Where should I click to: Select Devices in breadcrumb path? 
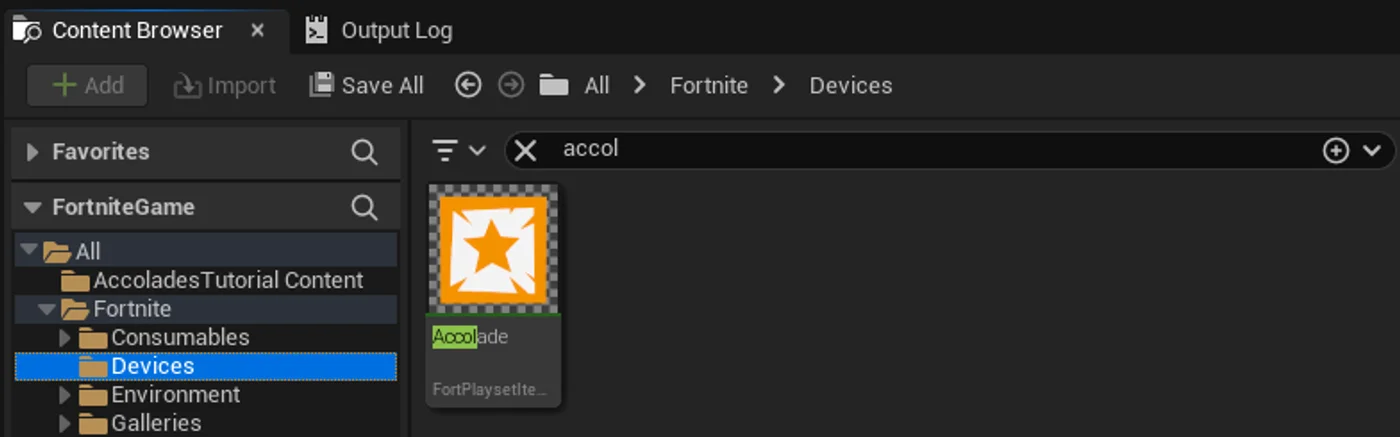851,86
